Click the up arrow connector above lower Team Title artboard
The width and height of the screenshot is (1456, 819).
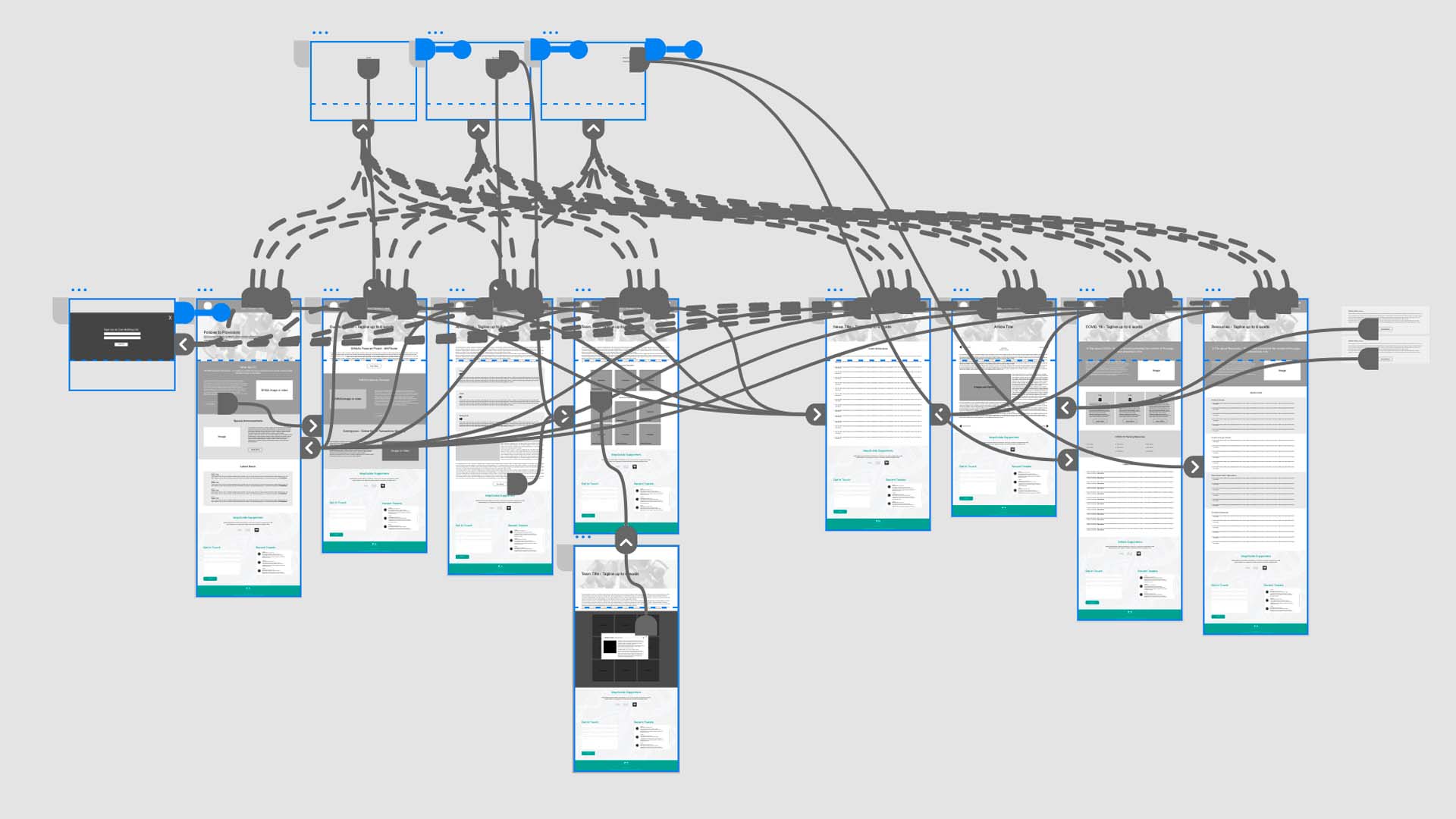point(626,543)
